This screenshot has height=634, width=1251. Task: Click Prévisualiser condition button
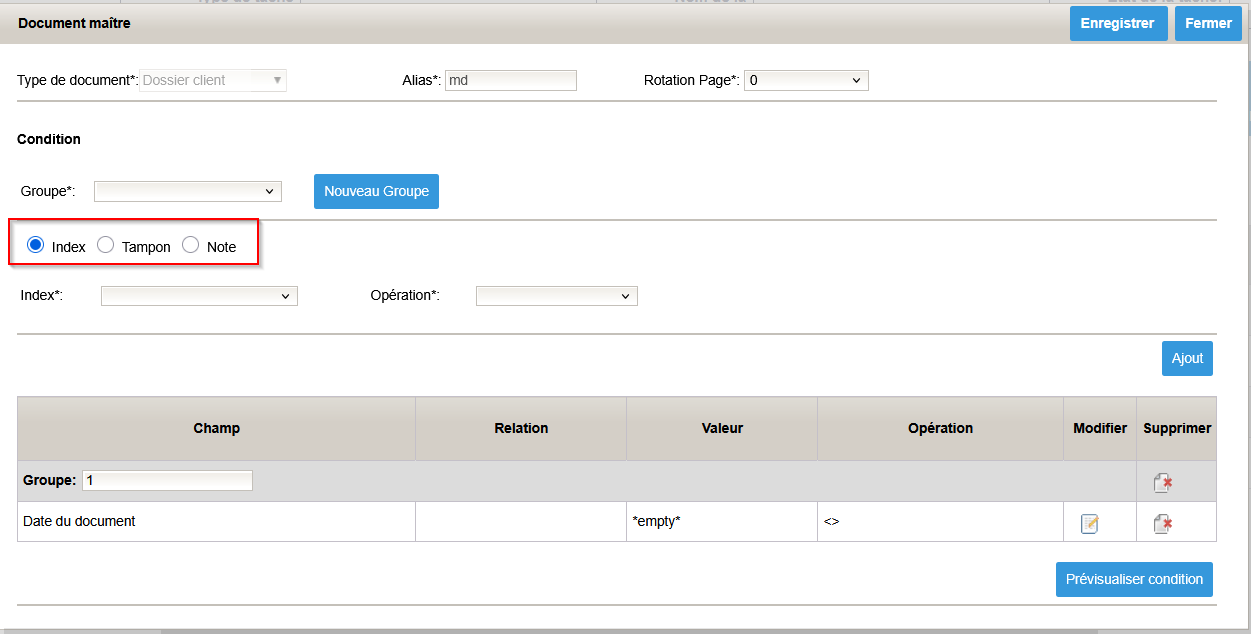1134,579
